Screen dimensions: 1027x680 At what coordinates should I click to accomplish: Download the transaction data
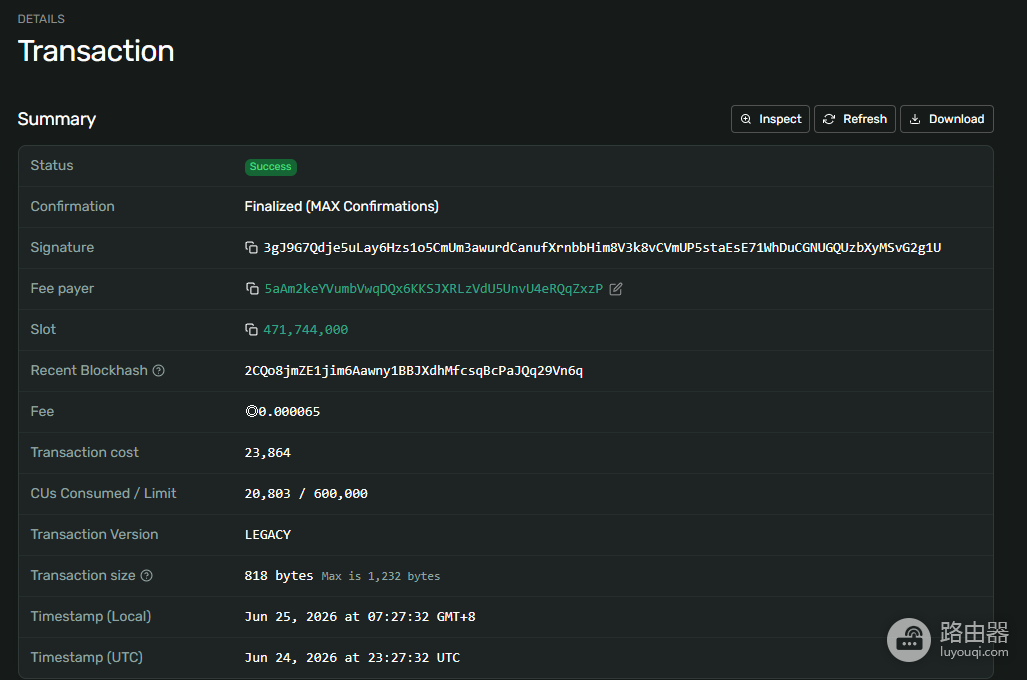point(947,119)
